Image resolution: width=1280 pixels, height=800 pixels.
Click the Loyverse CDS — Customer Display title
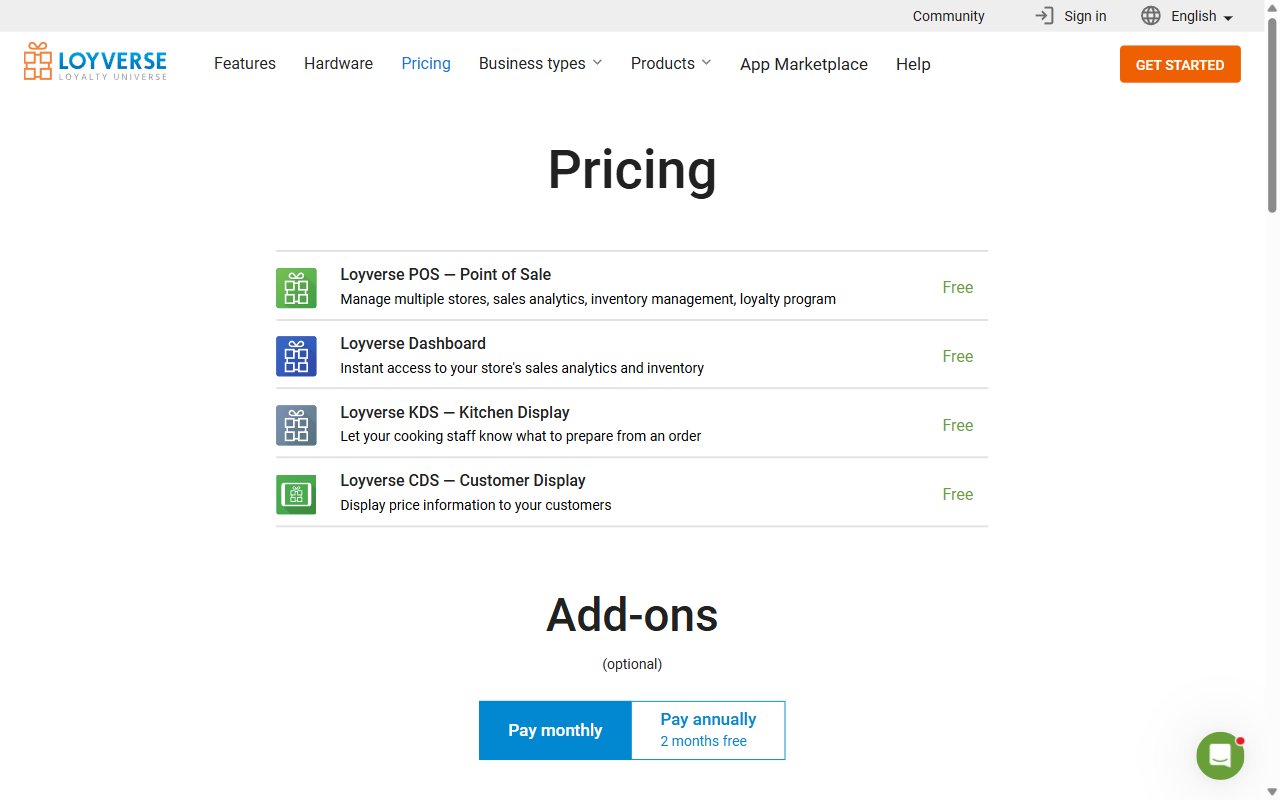pos(463,480)
